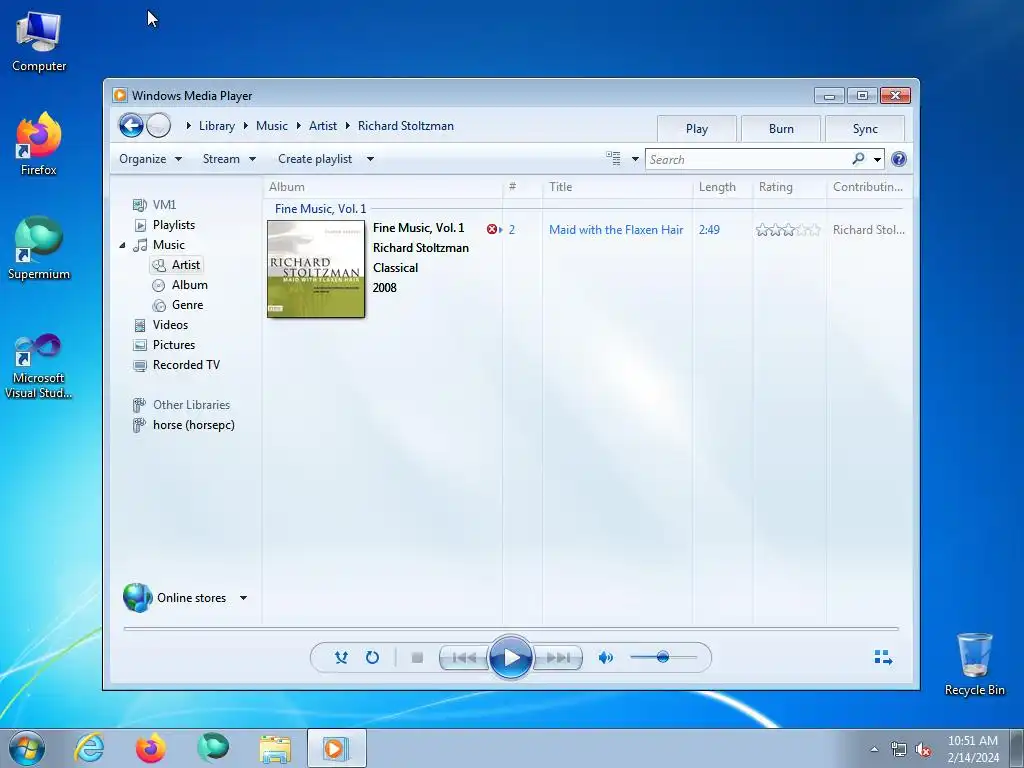The image size is (1024, 768).
Task: Open the View options dropdown arrow
Action: point(635,159)
